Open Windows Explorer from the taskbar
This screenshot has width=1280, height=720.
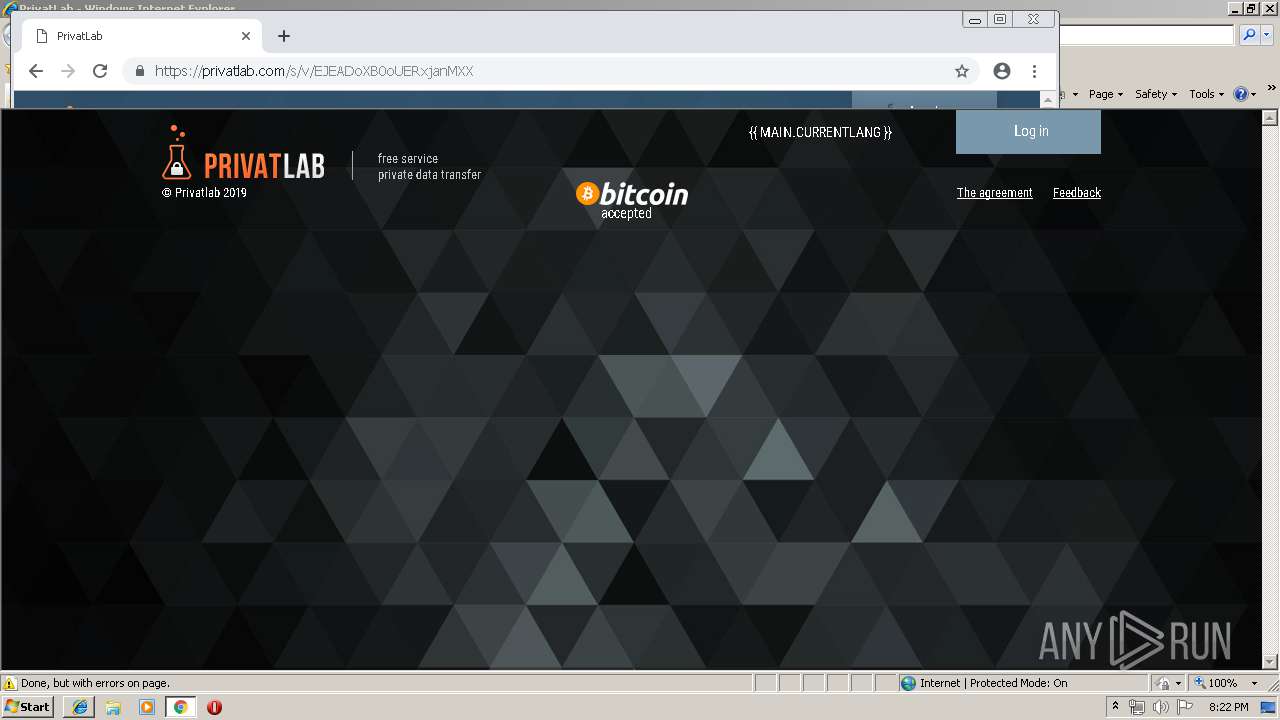click(113, 707)
